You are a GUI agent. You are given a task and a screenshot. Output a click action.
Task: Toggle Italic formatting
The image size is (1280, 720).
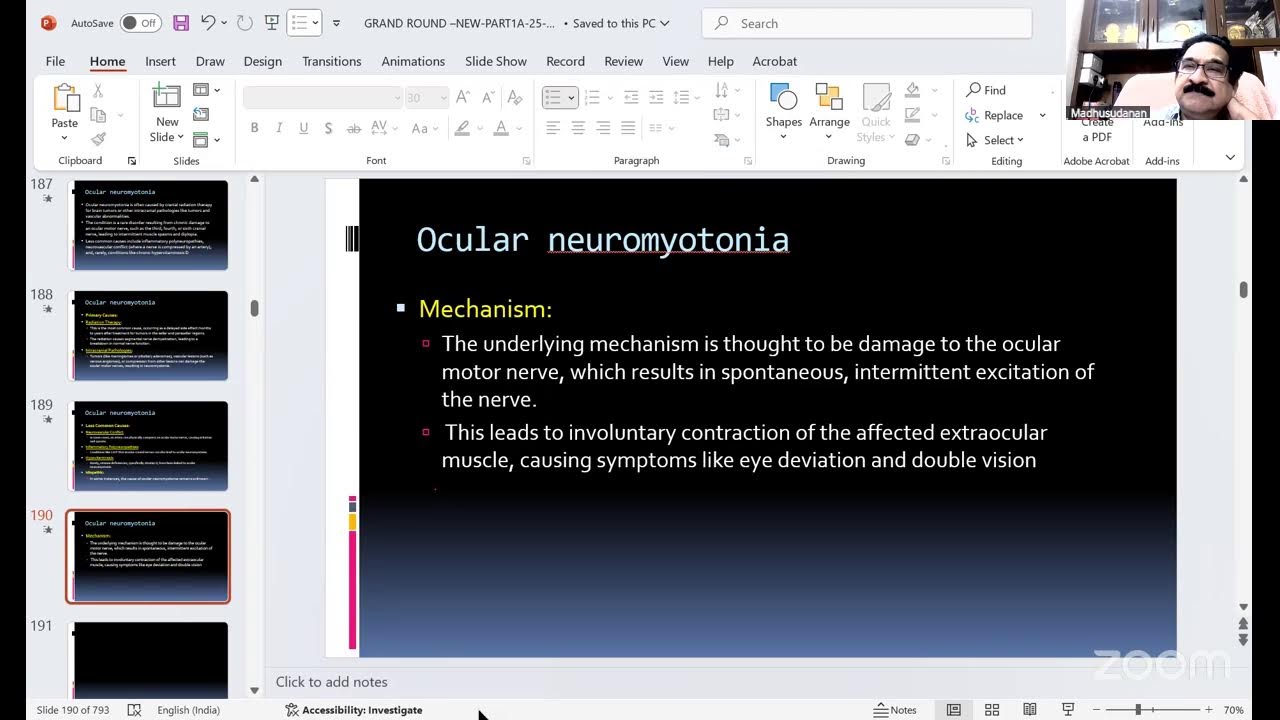[x=278, y=128]
